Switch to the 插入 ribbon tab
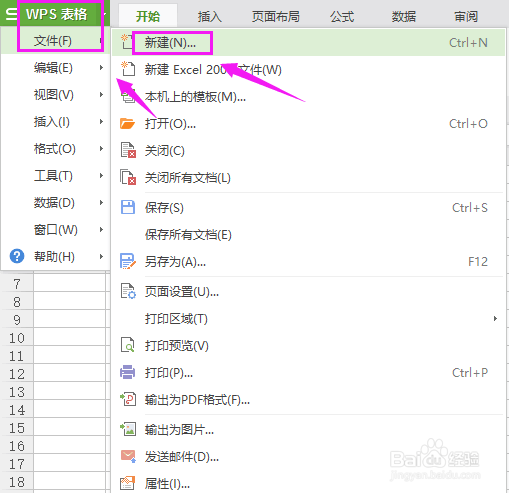The width and height of the screenshot is (509, 493). 210,16
